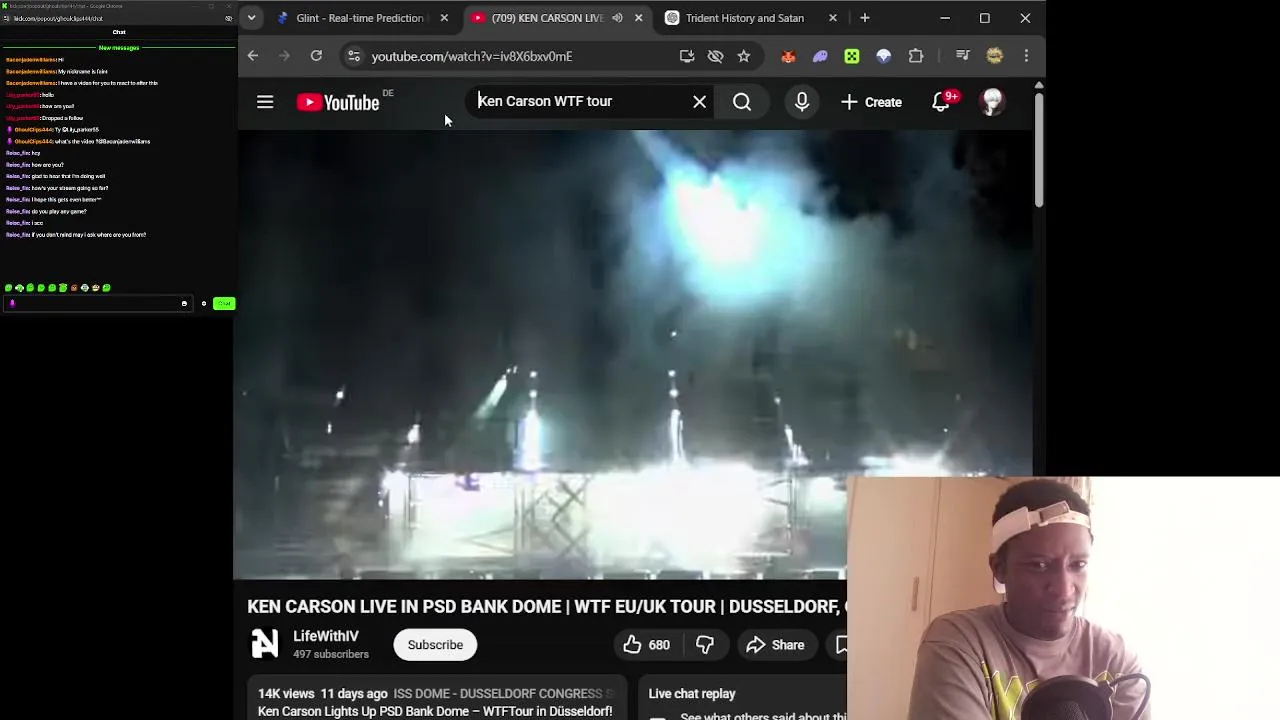The width and height of the screenshot is (1280, 720).
Task: Open the green dice extension
Action: point(852,56)
